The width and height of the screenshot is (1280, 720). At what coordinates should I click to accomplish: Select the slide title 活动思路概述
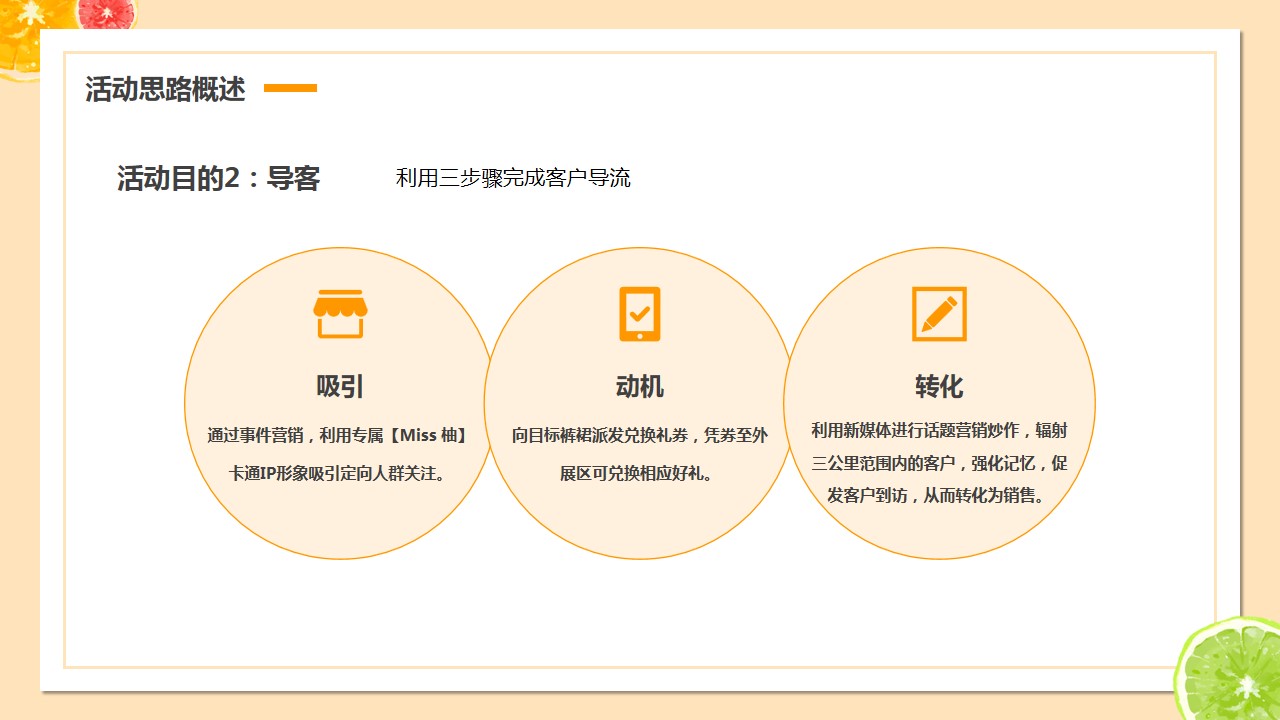pos(165,89)
